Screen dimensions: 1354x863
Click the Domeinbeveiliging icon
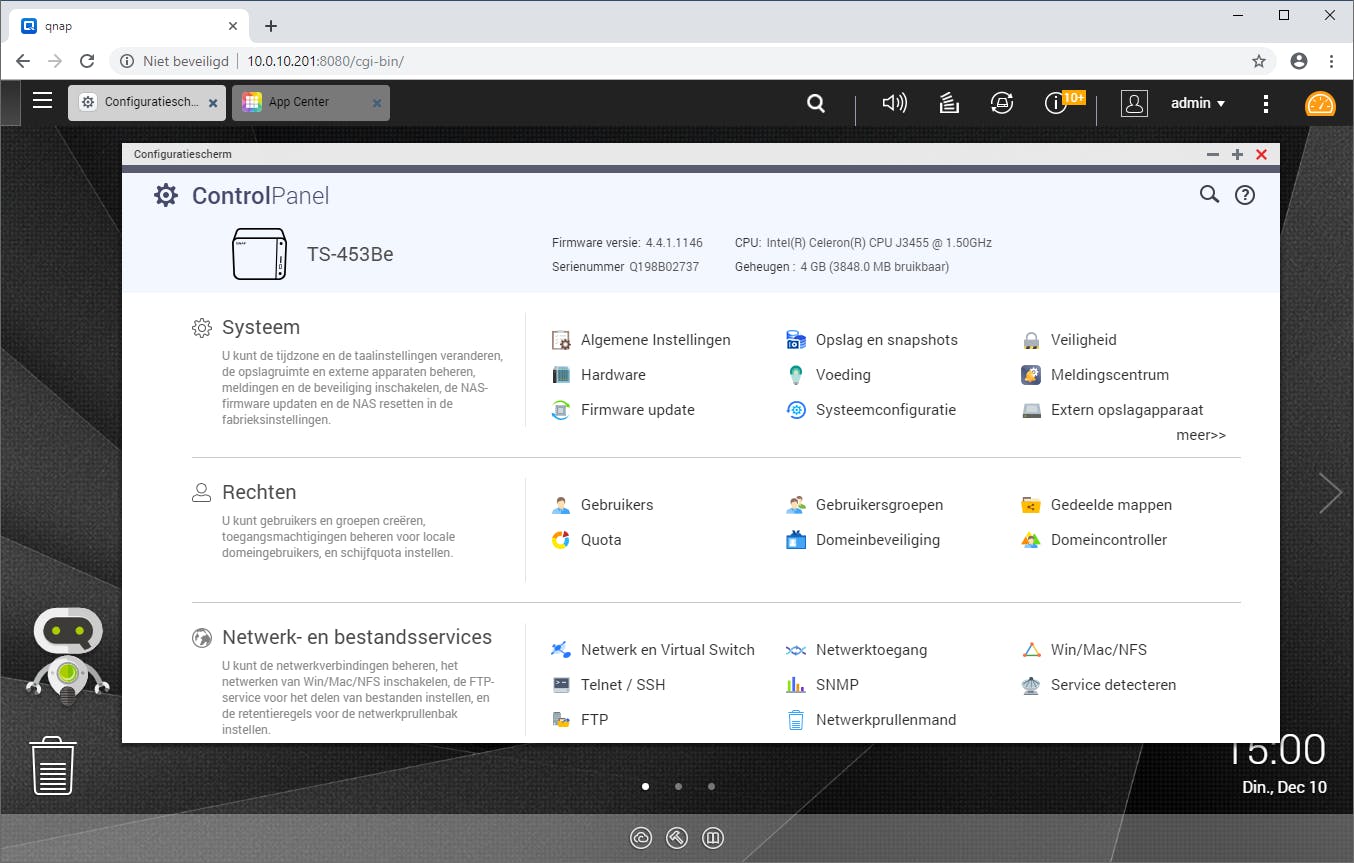(796, 540)
